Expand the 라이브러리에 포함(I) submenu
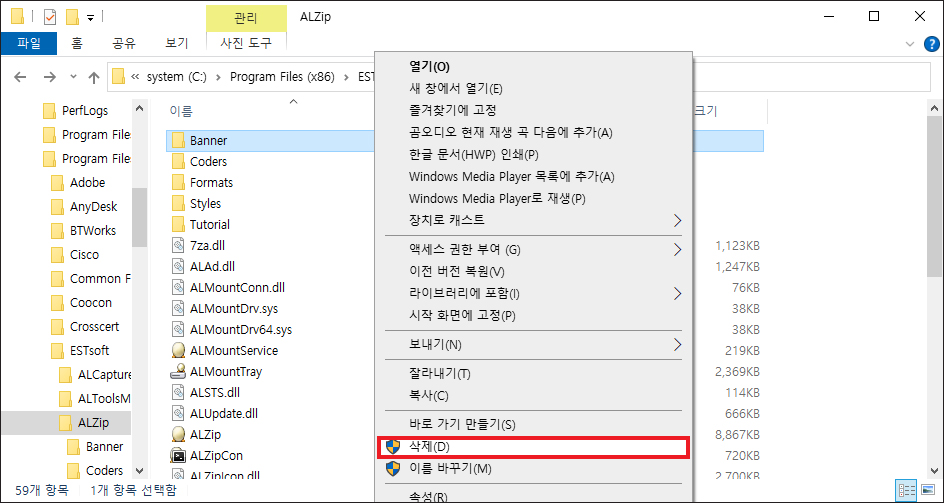 coord(533,293)
